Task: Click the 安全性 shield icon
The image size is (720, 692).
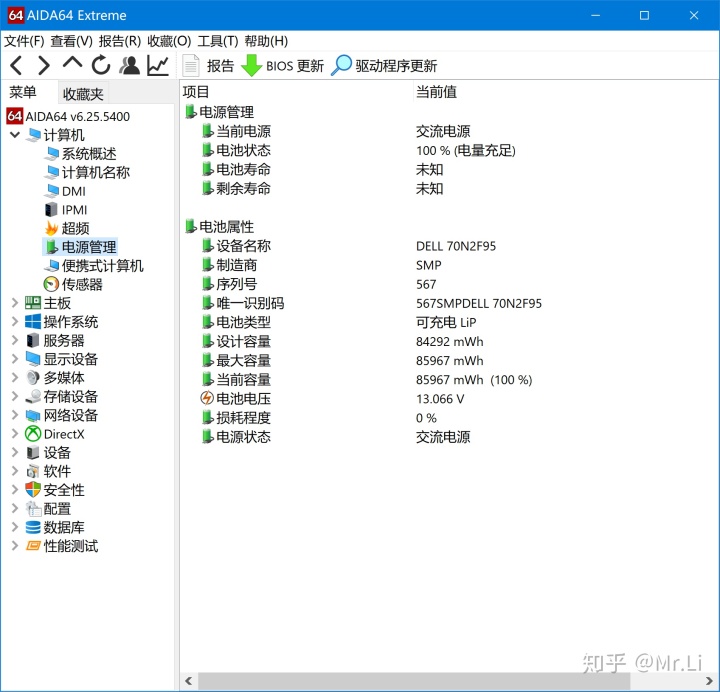Action: tap(33, 490)
